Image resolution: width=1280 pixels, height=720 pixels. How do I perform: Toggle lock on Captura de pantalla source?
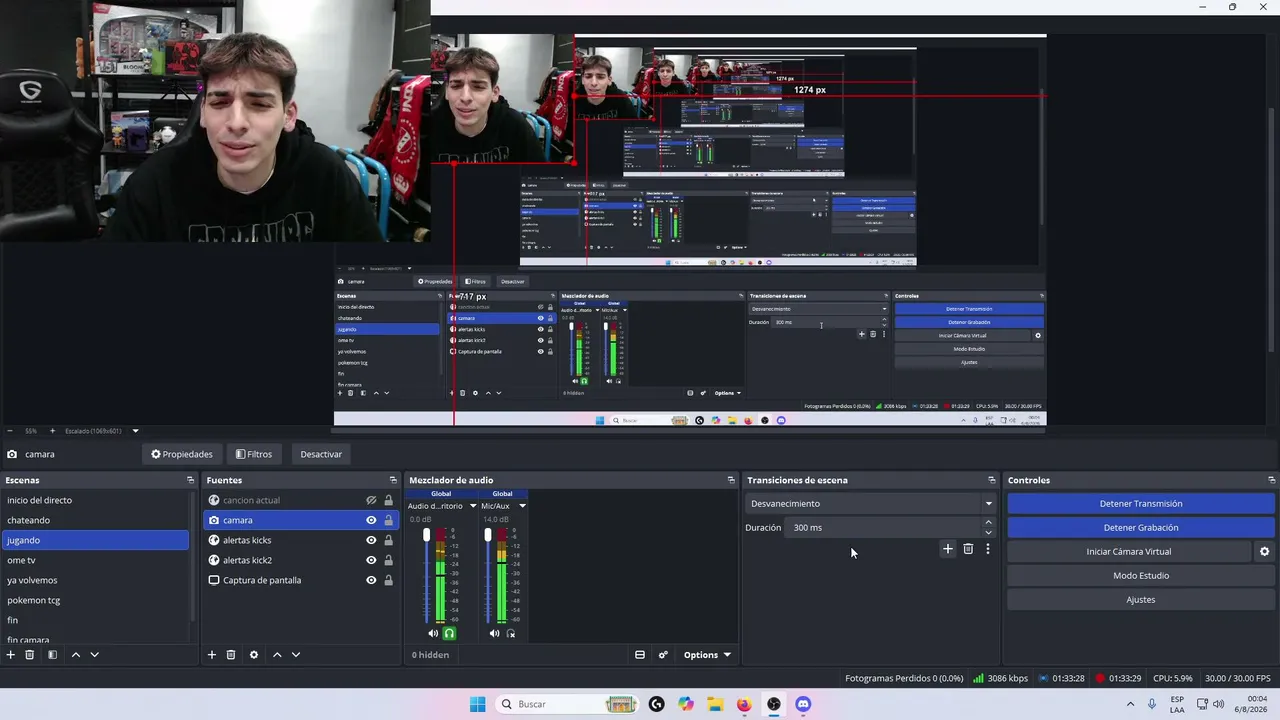[x=388, y=580]
